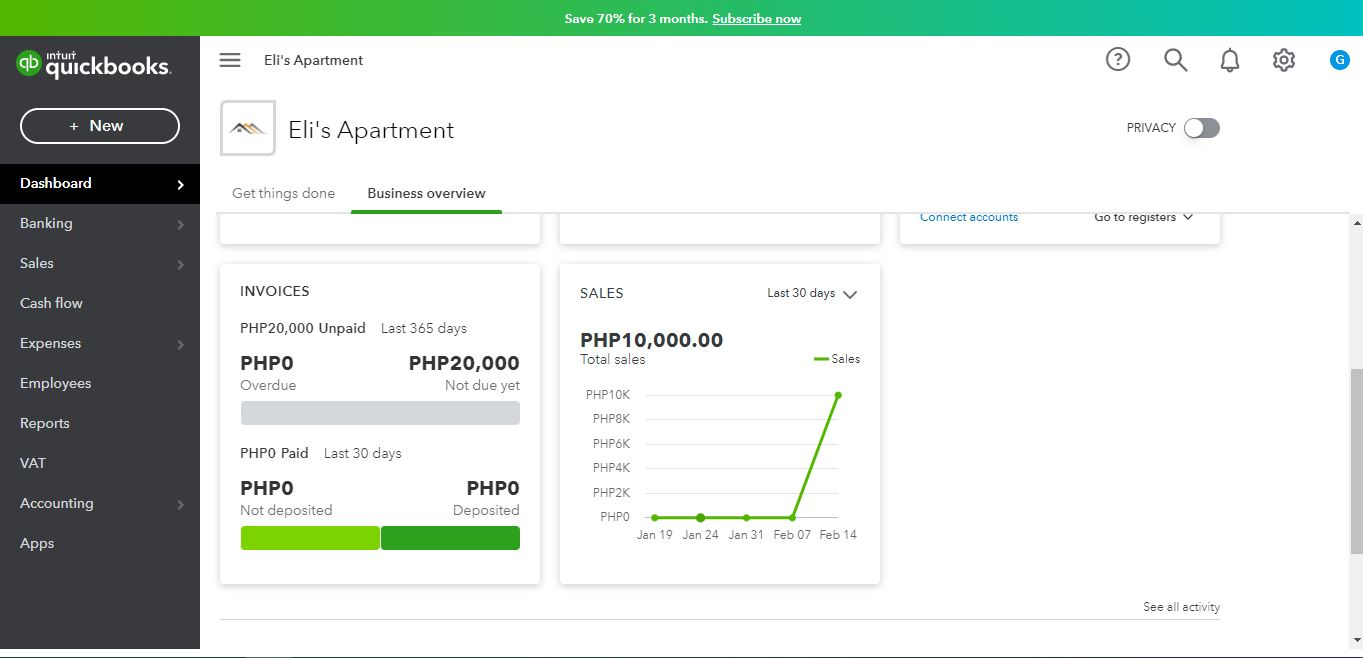Click the dark green Deposited bar
1363x658 pixels.
click(450, 538)
